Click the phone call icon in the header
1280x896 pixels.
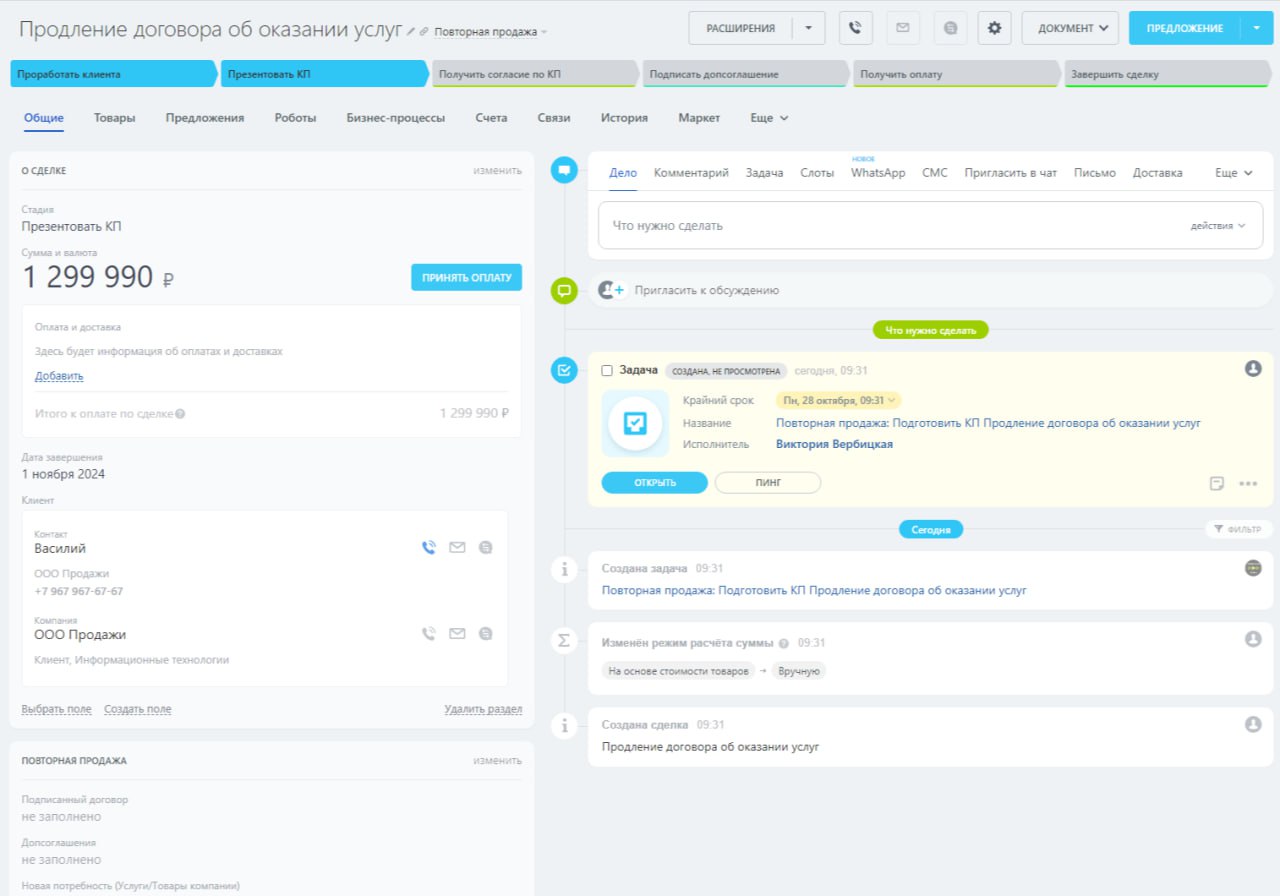coord(854,28)
